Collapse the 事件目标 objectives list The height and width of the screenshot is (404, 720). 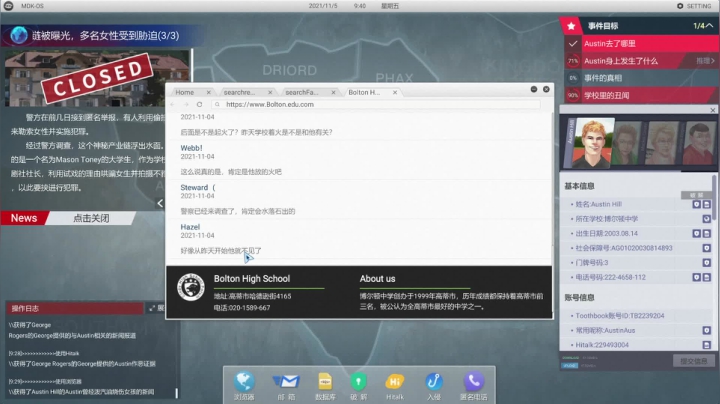[x=710, y=26]
